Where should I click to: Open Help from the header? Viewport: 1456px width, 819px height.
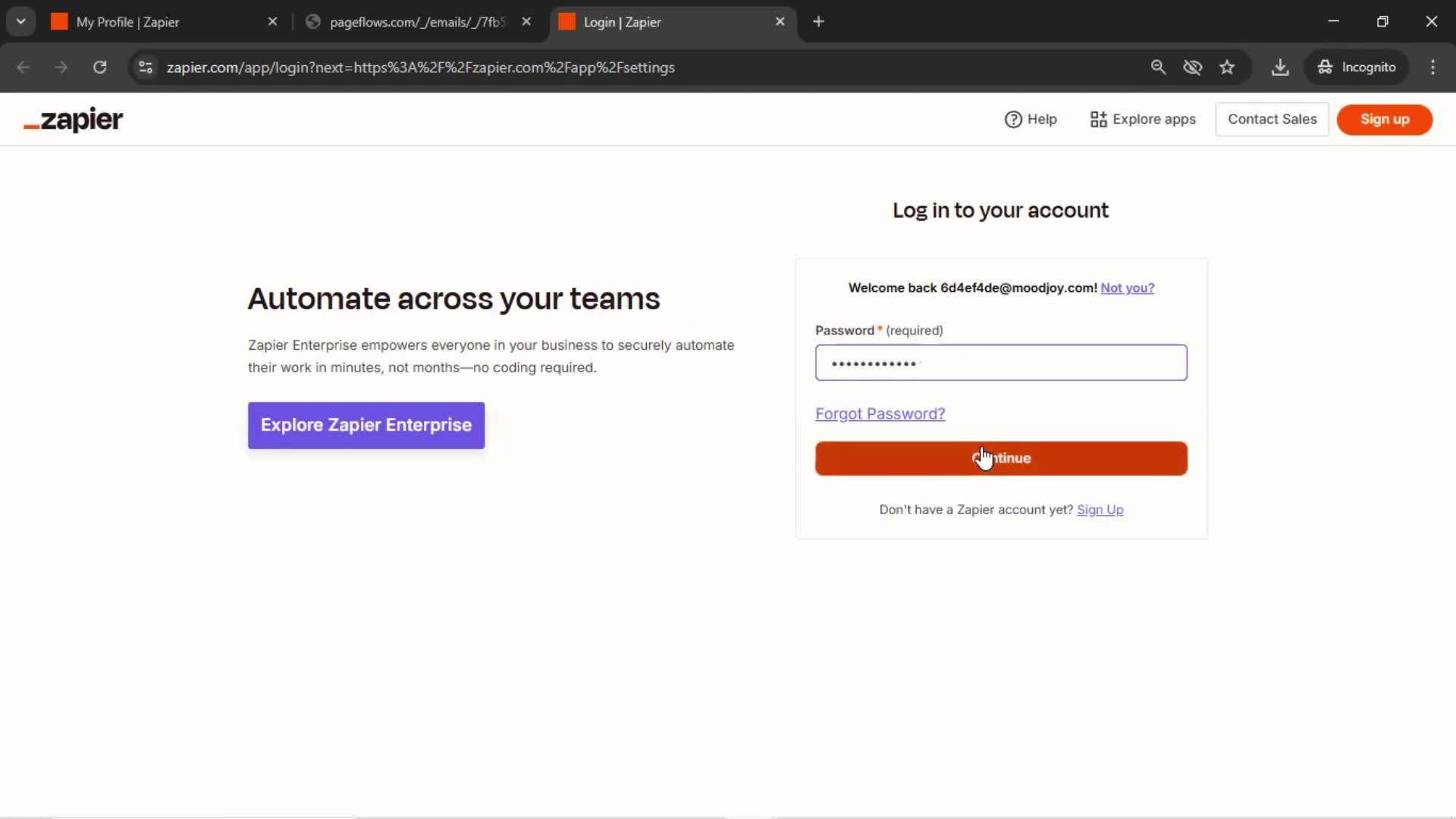pos(1031,119)
